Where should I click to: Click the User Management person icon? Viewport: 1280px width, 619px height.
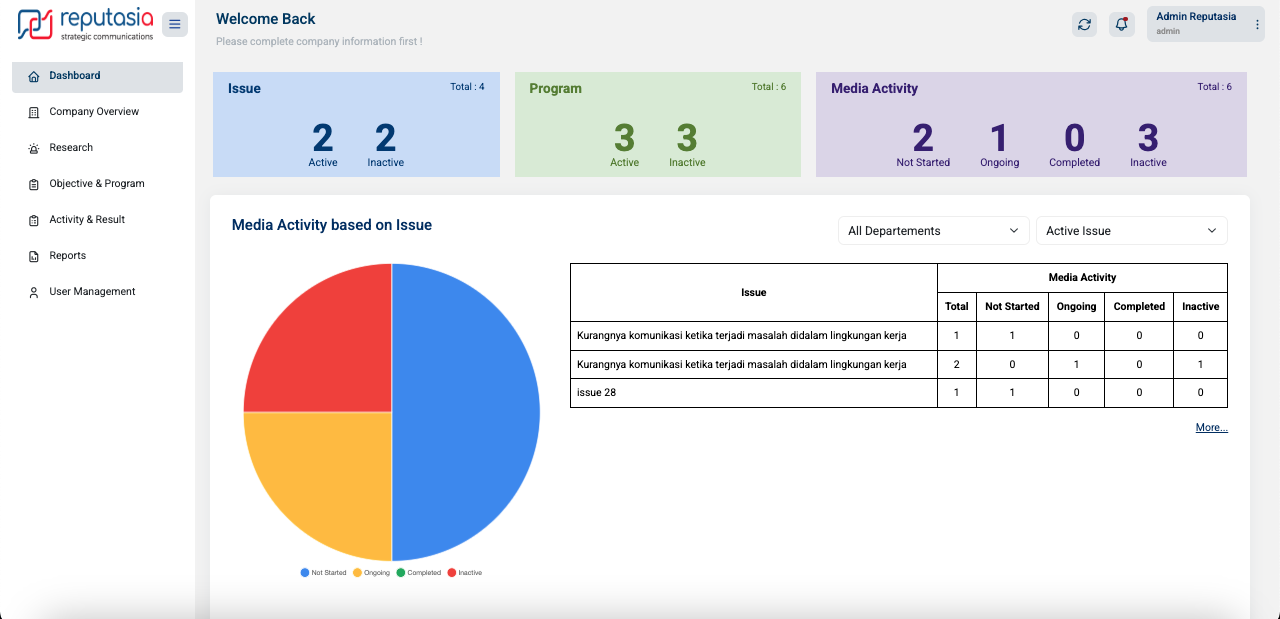click(34, 292)
